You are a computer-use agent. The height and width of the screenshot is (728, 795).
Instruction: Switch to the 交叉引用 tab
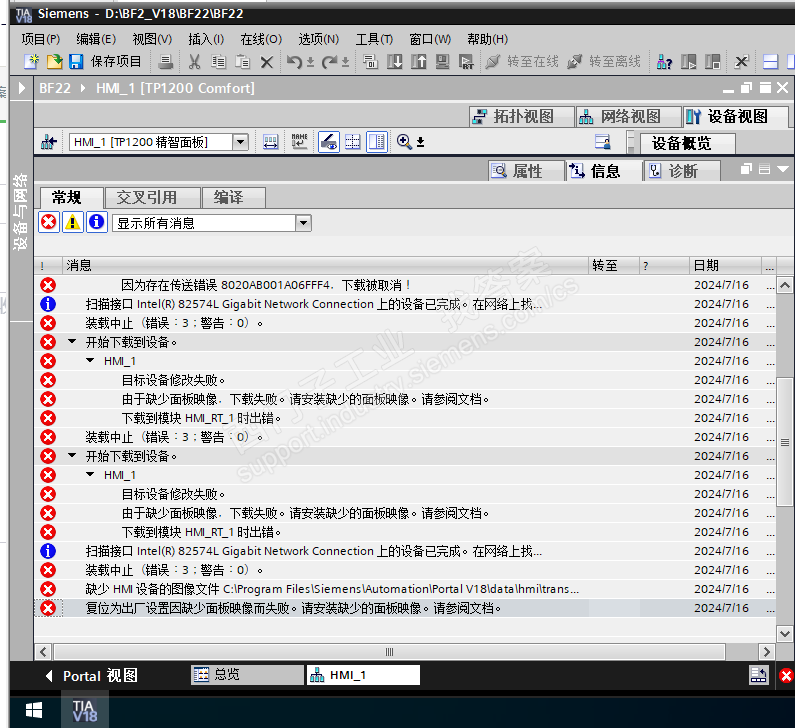click(152, 197)
